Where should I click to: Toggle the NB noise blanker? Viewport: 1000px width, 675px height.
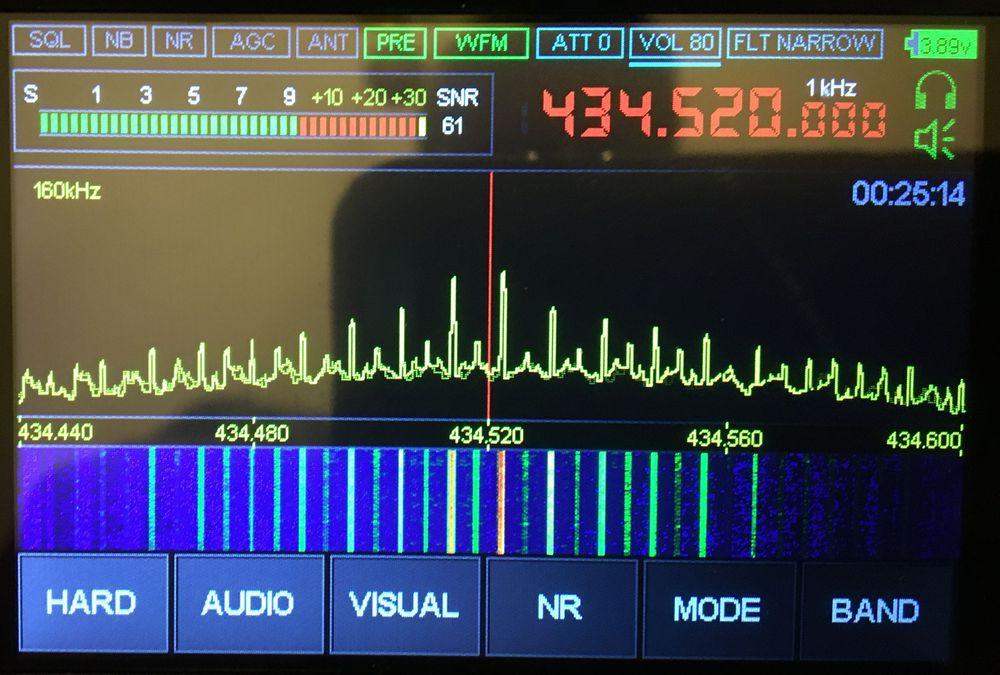tap(119, 42)
